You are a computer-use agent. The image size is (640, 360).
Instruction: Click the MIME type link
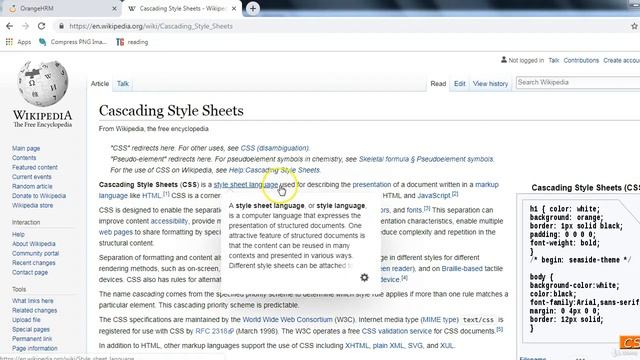point(439,320)
